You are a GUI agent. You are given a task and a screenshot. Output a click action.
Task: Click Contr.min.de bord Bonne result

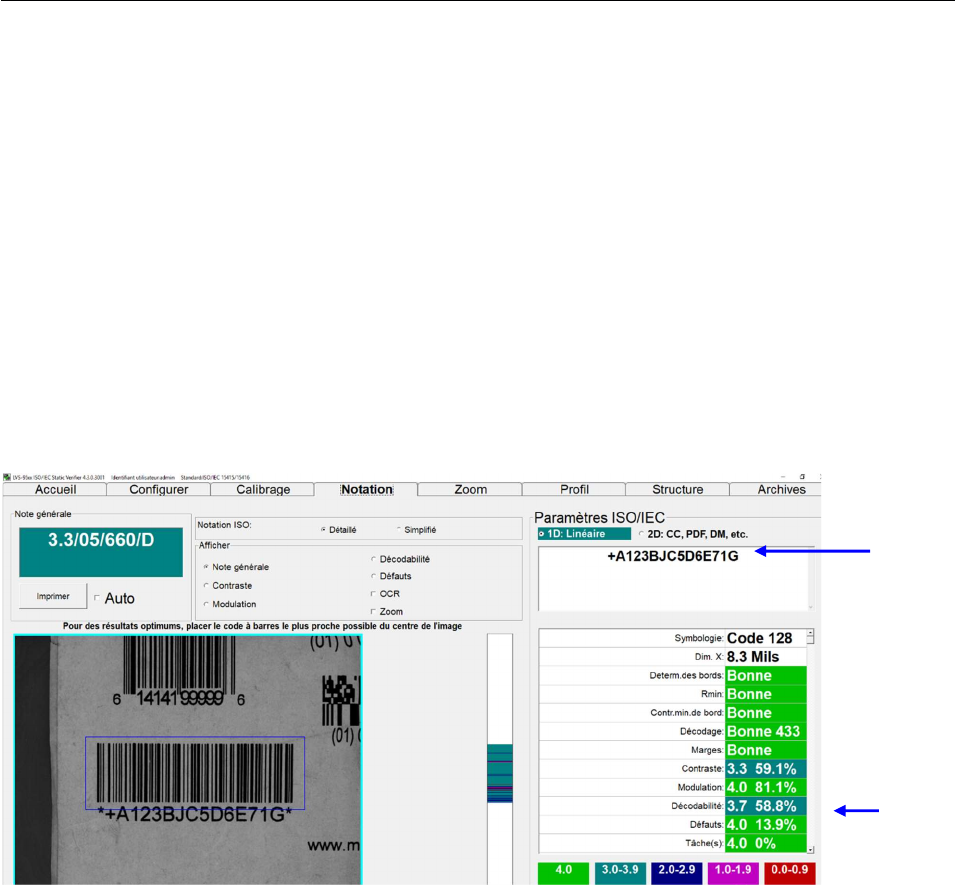pyautogui.click(x=765, y=713)
